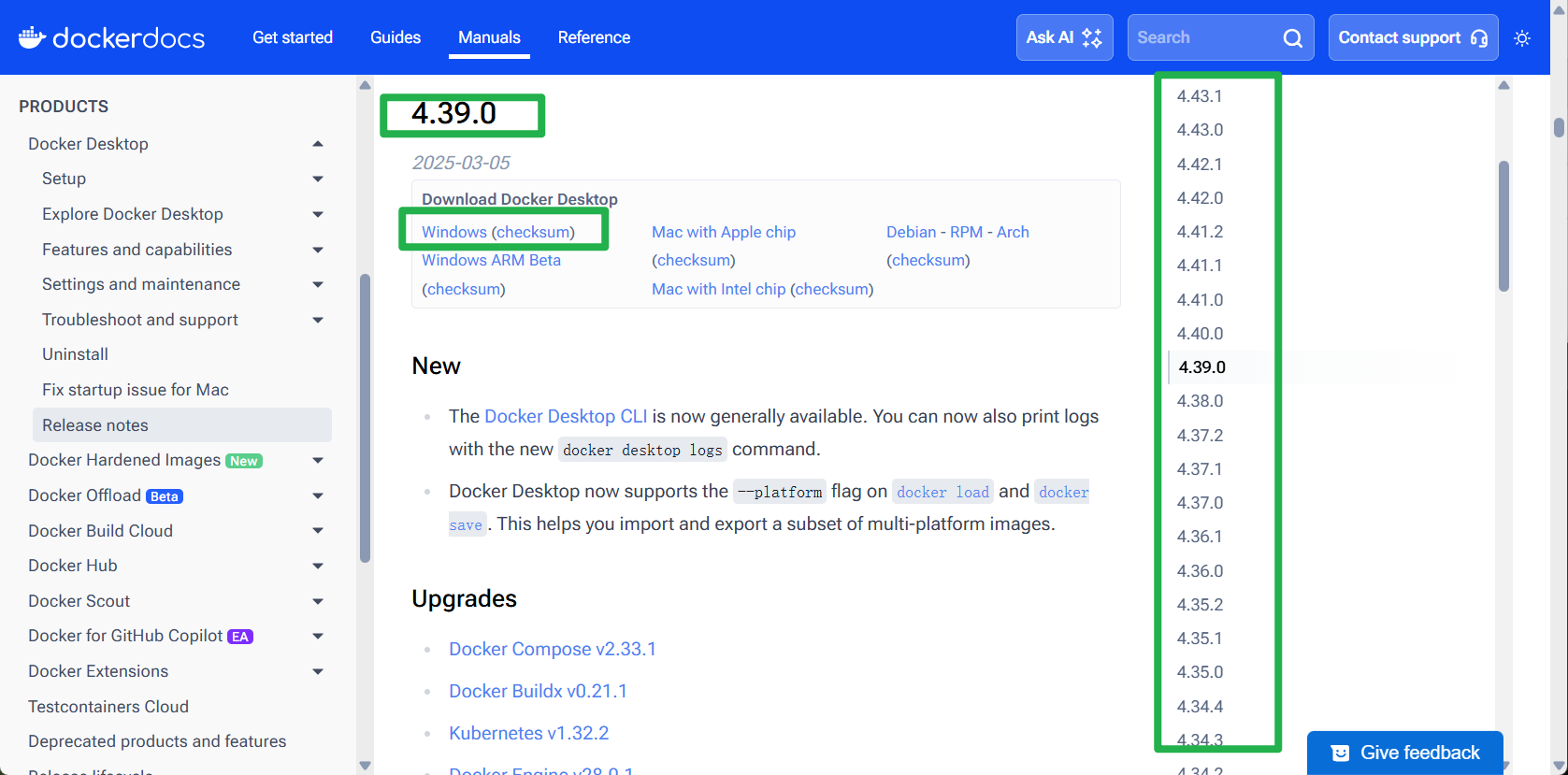The height and width of the screenshot is (775, 1568).
Task: Expand Docker Extensions arrow
Action: 318,671
